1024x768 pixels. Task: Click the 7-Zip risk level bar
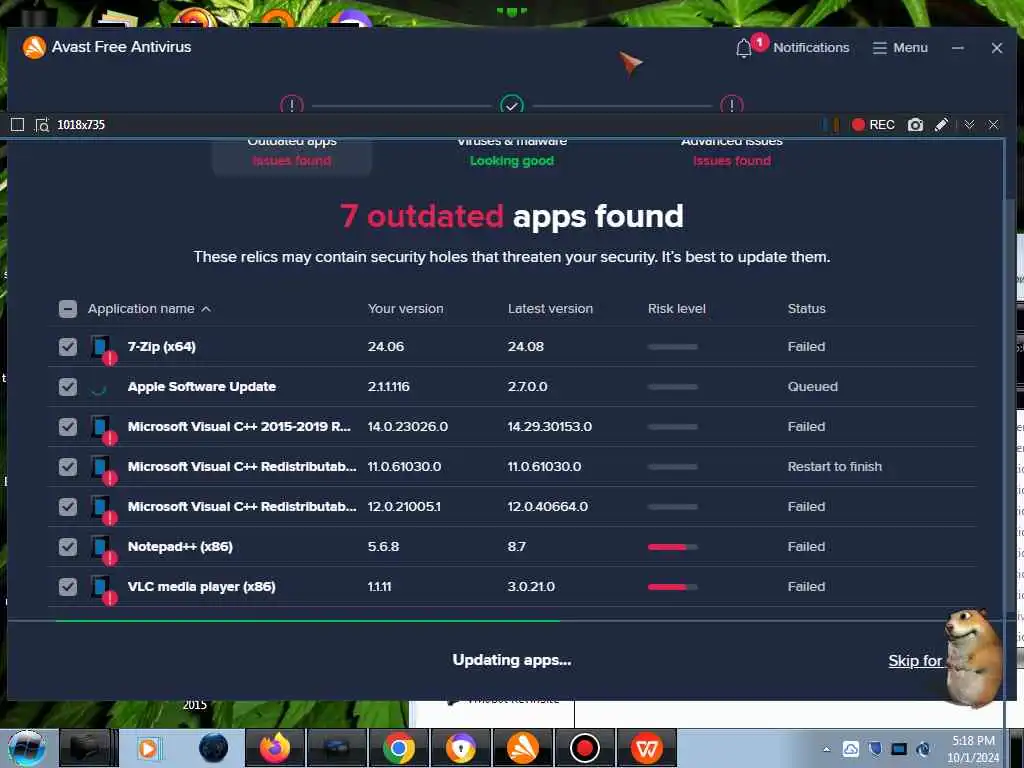(x=673, y=347)
